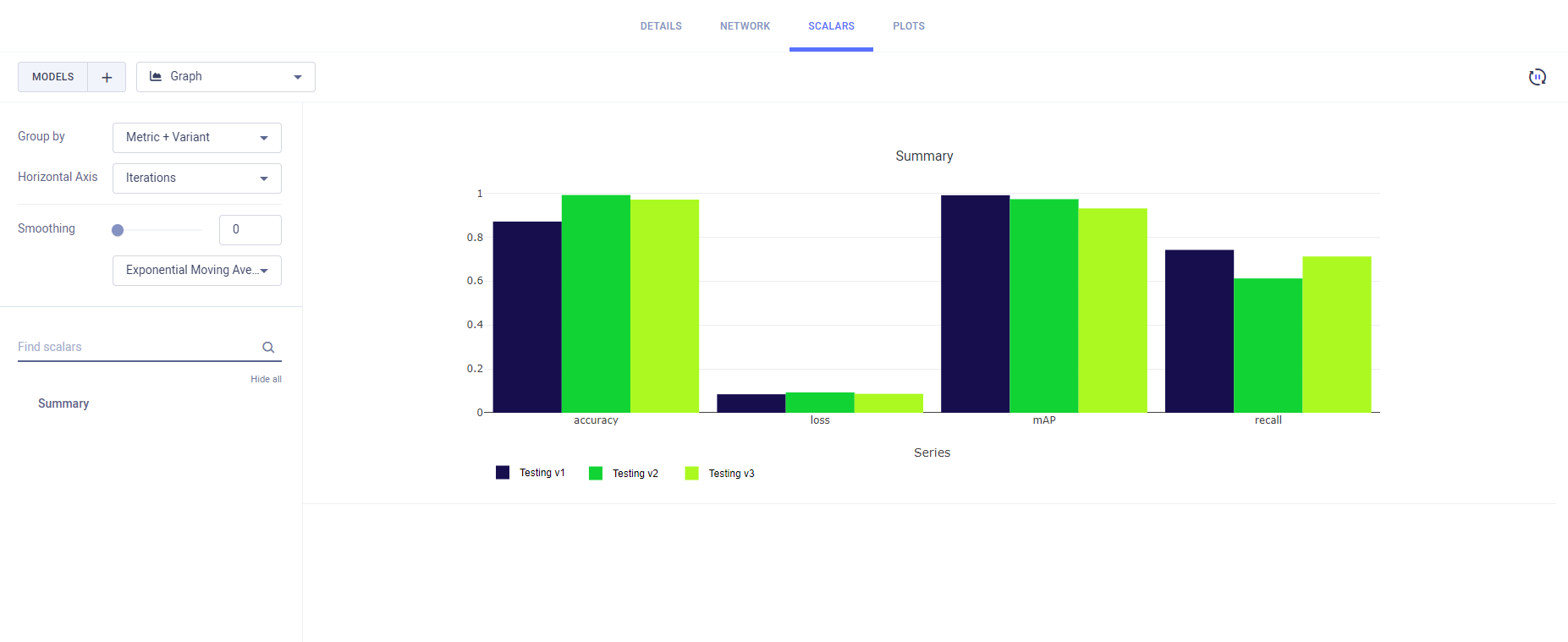Screen dimensions: 1568x642
Task: Expand the Group by Metric + Variant dropdown
Action: pos(196,138)
